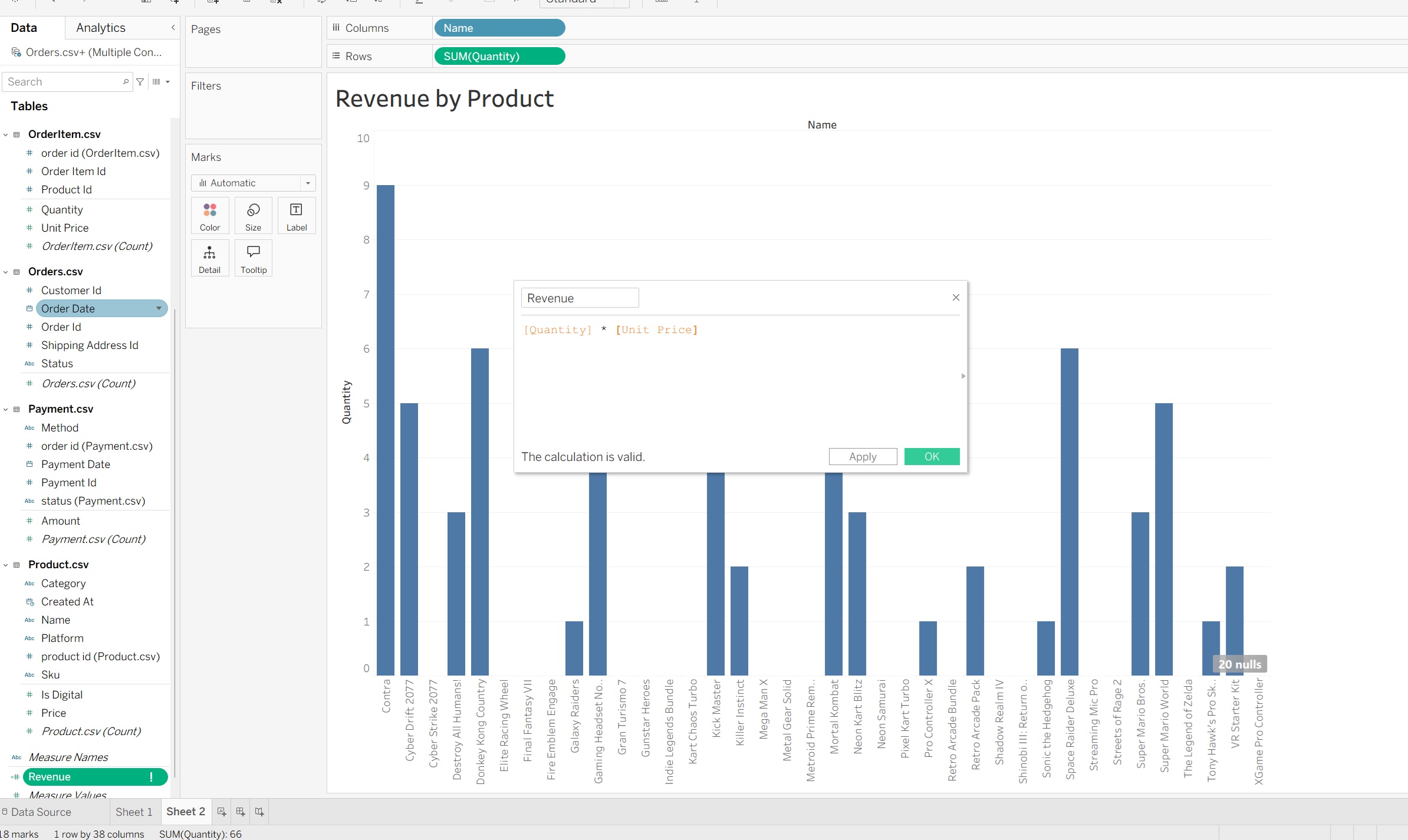The image size is (1408, 840).
Task: Open the Tooltip mark editor
Action: click(253, 258)
